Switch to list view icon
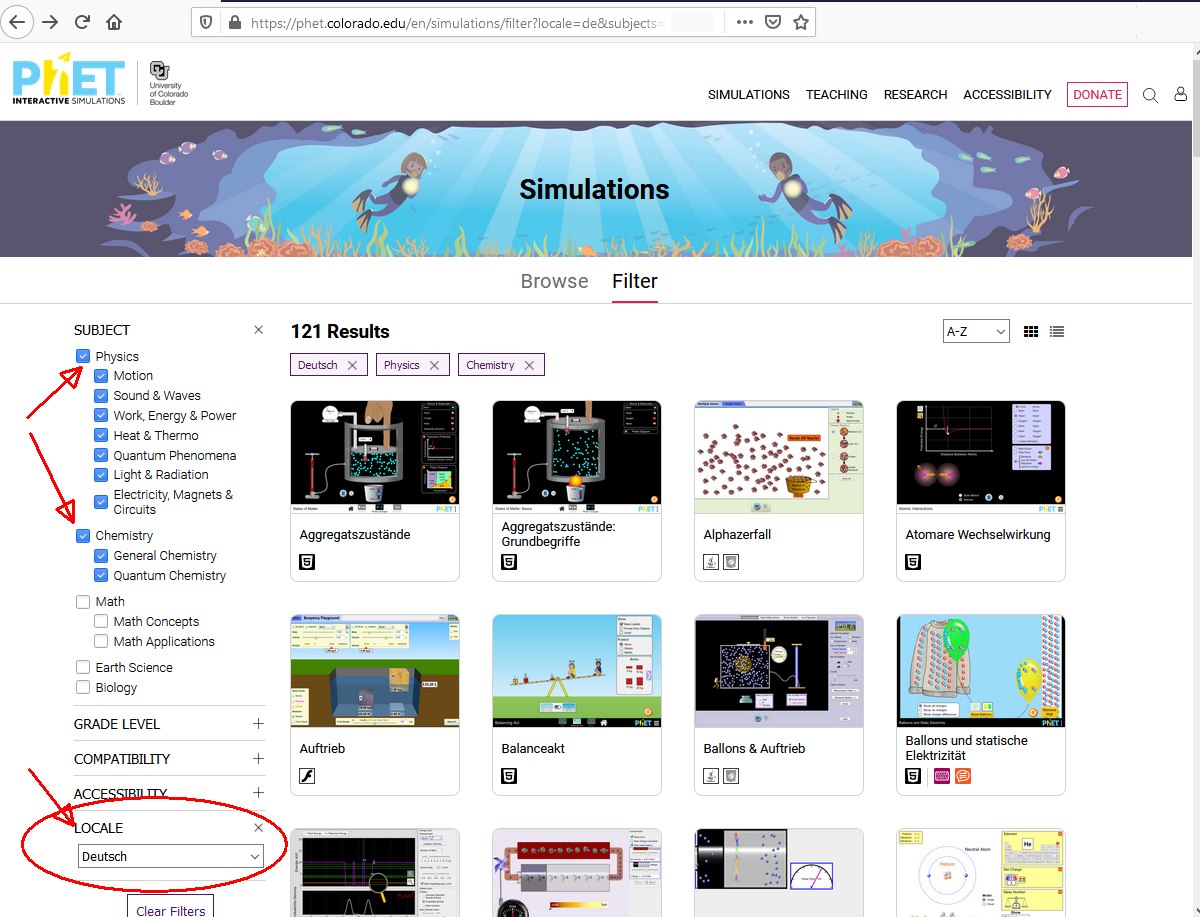The image size is (1200, 917). pyautogui.click(x=1057, y=332)
